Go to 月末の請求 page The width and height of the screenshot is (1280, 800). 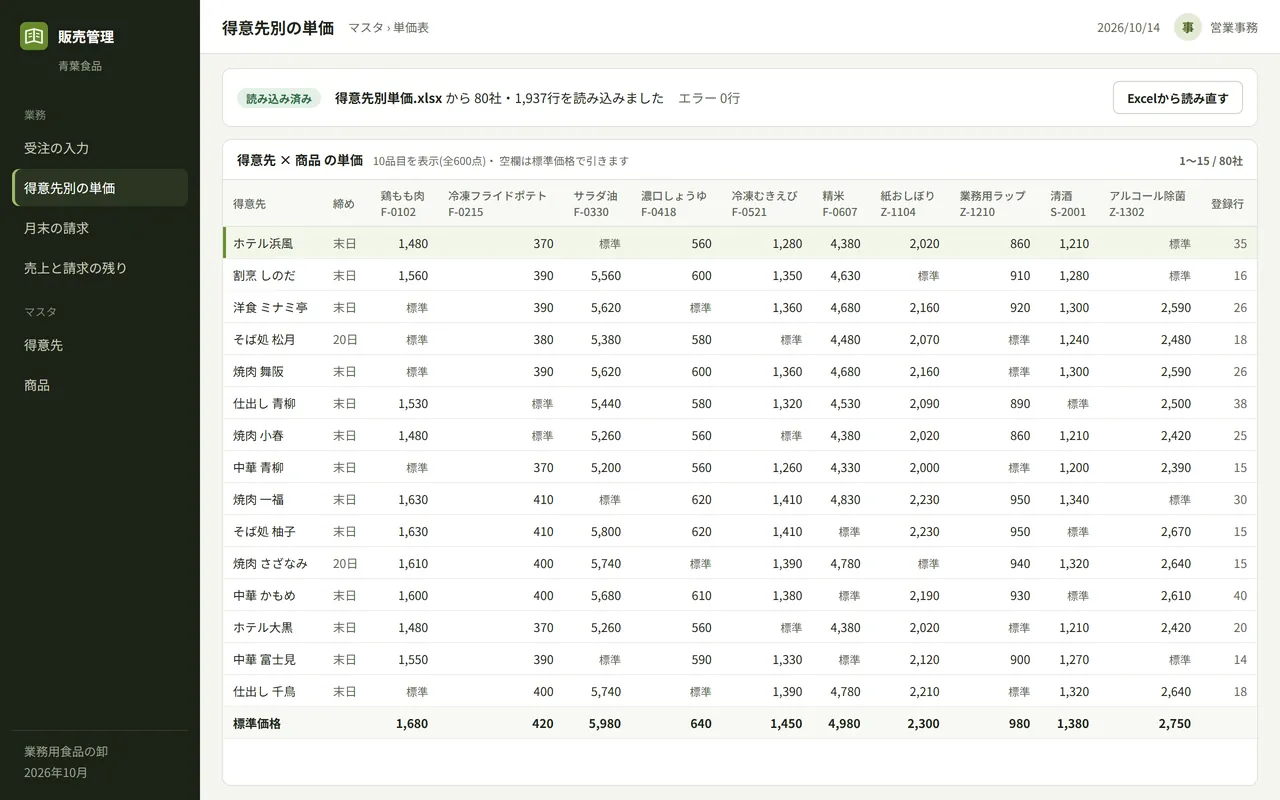[x=100, y=228]
